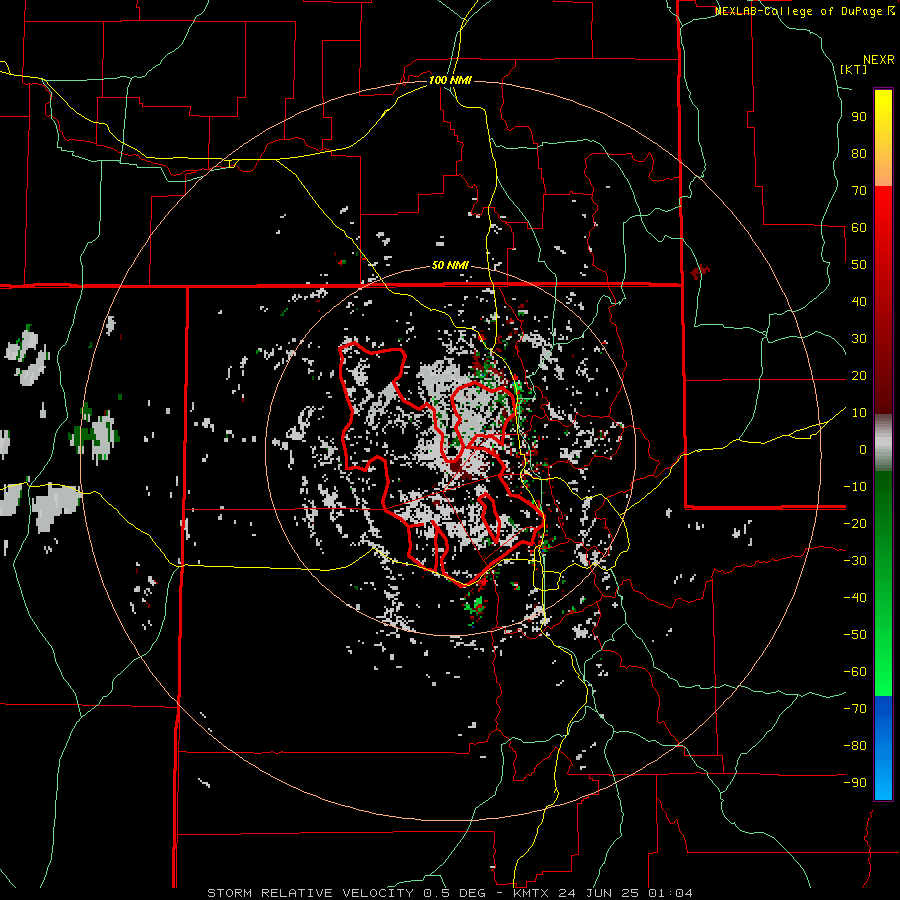The image size is (900, 900).
Task: Click the 50 value on velocity scale
Action: tap(859, 265)
